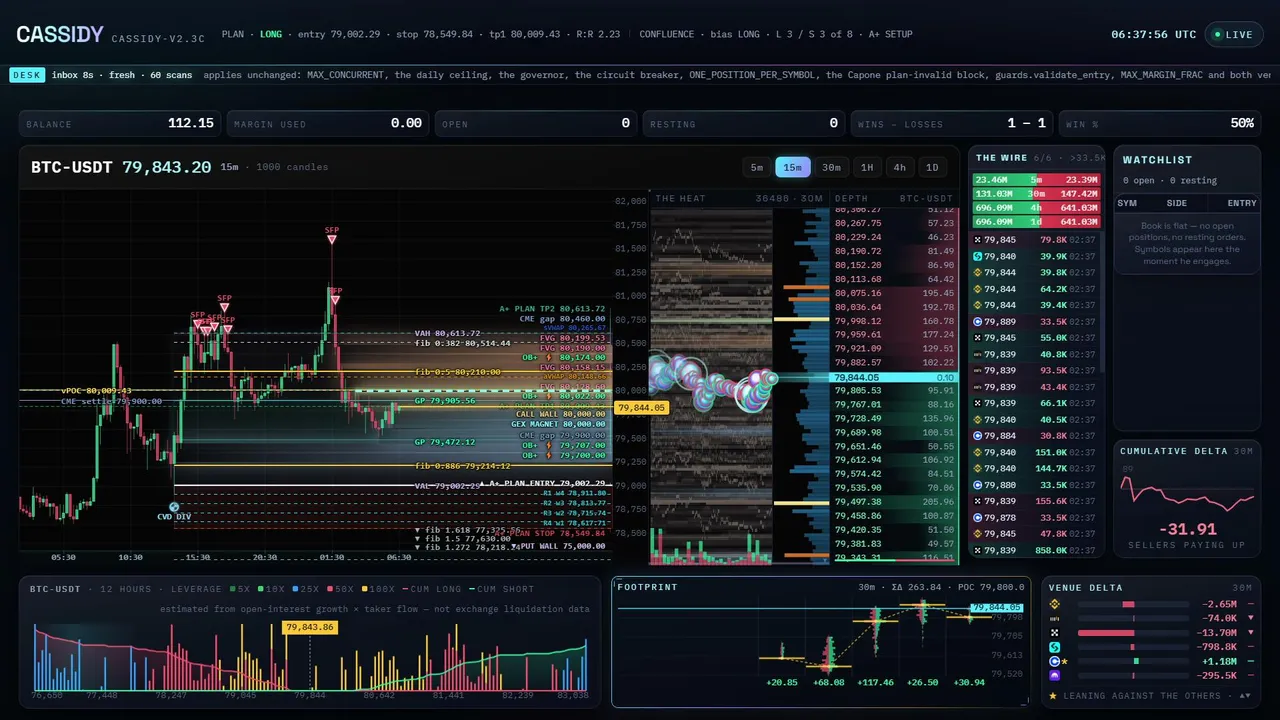1280x720 pixels.
Task: Click the WIN % 50% stat card
Action: 1160,123
